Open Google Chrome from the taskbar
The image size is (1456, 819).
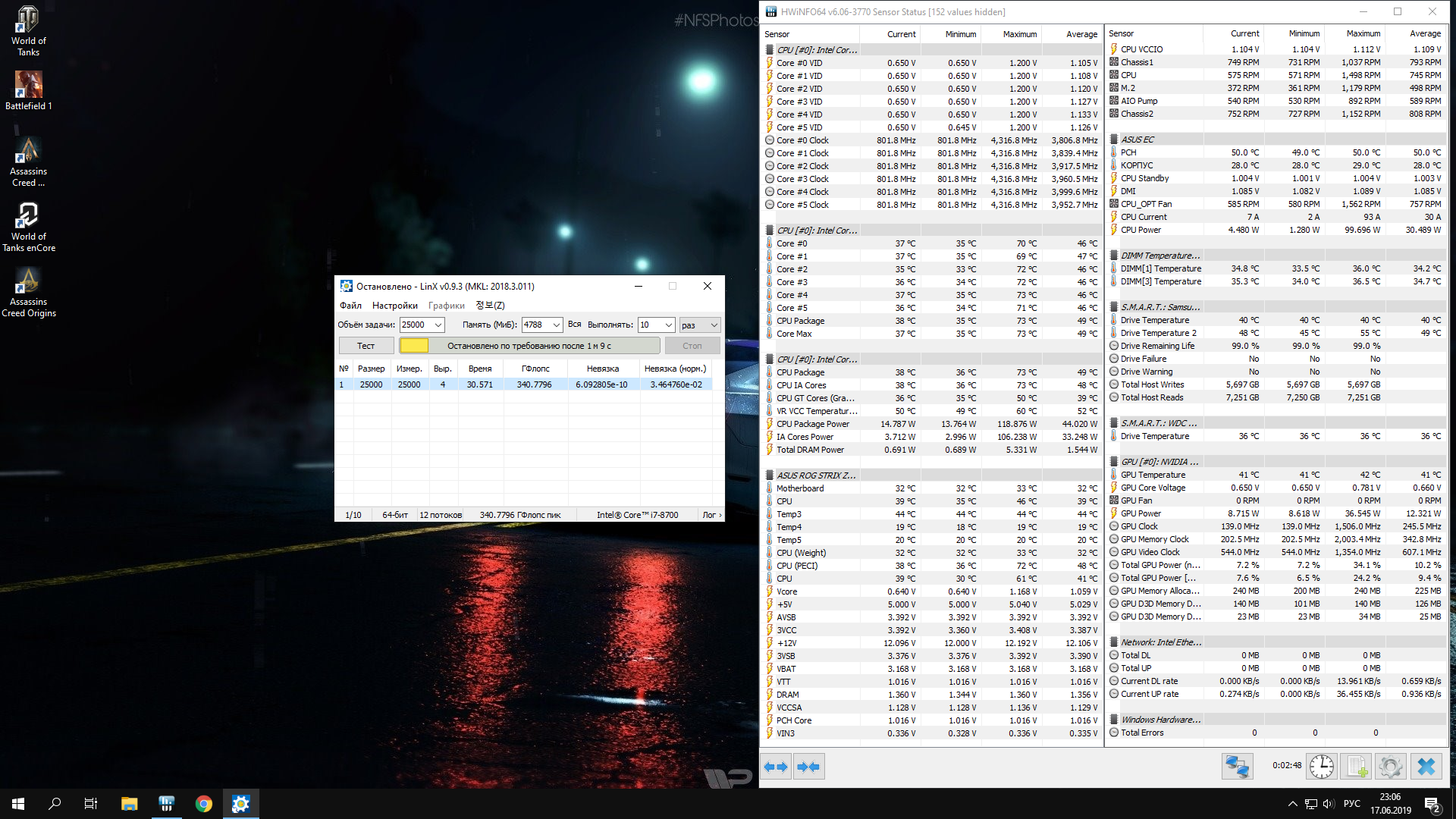point(203,804)
